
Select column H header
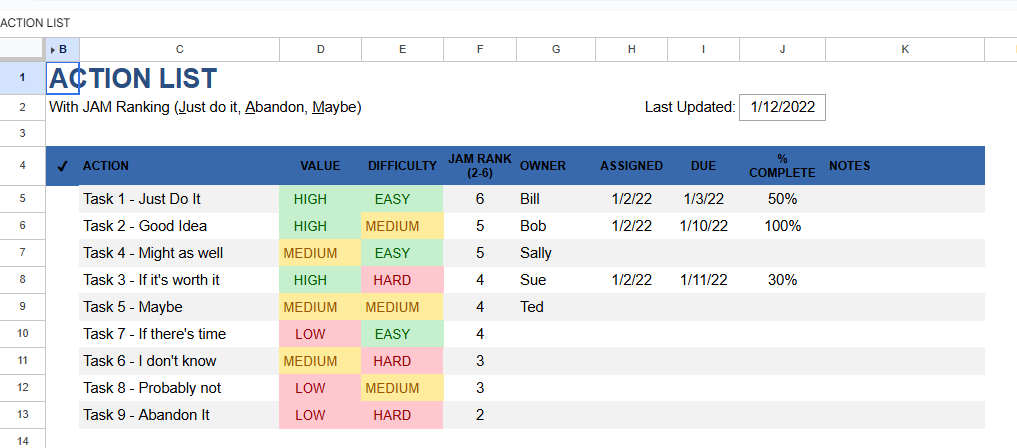tap(631, 49)
